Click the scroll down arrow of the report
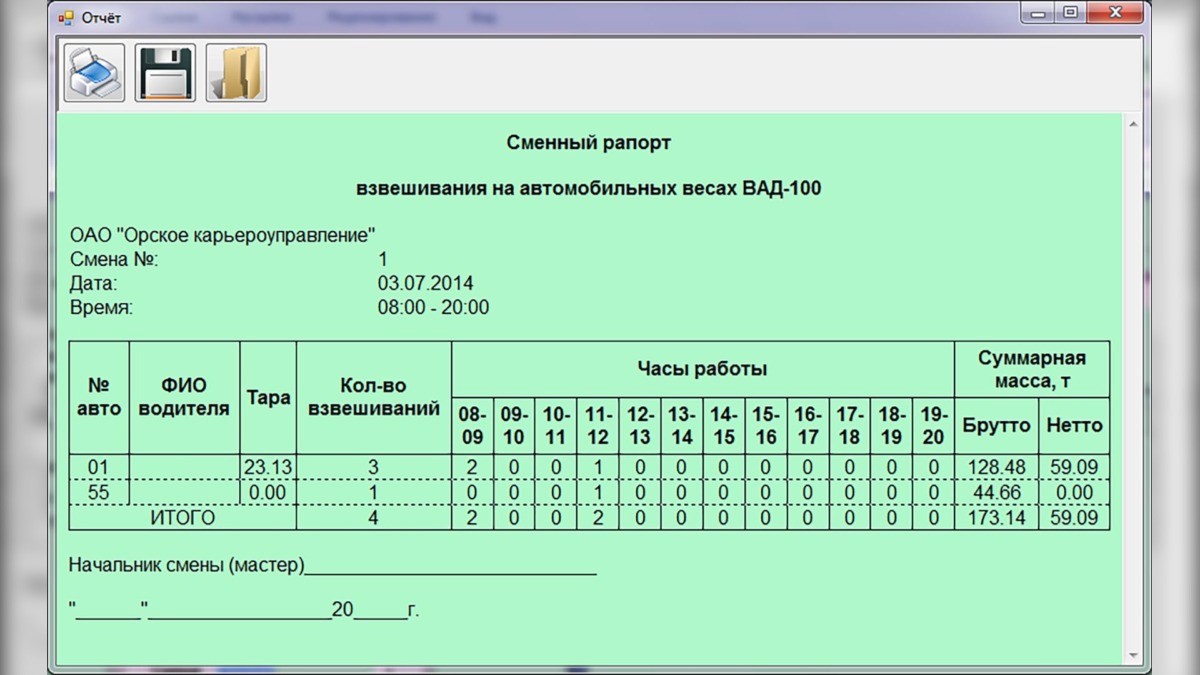 click(1133, 655)
